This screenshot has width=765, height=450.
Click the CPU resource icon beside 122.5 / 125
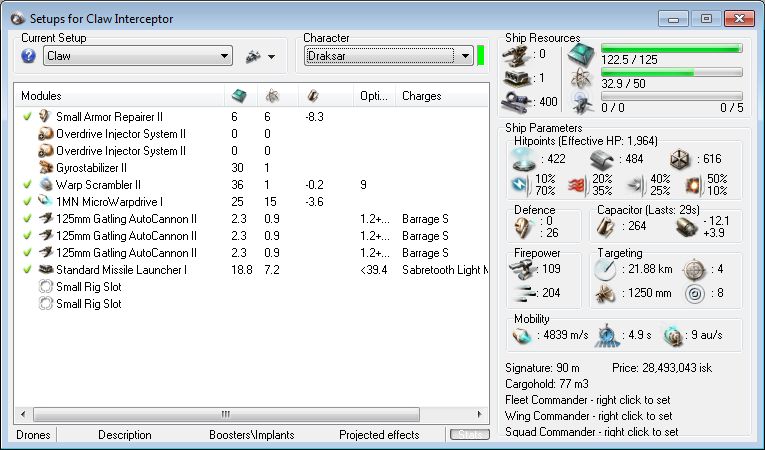pos(581,55)
